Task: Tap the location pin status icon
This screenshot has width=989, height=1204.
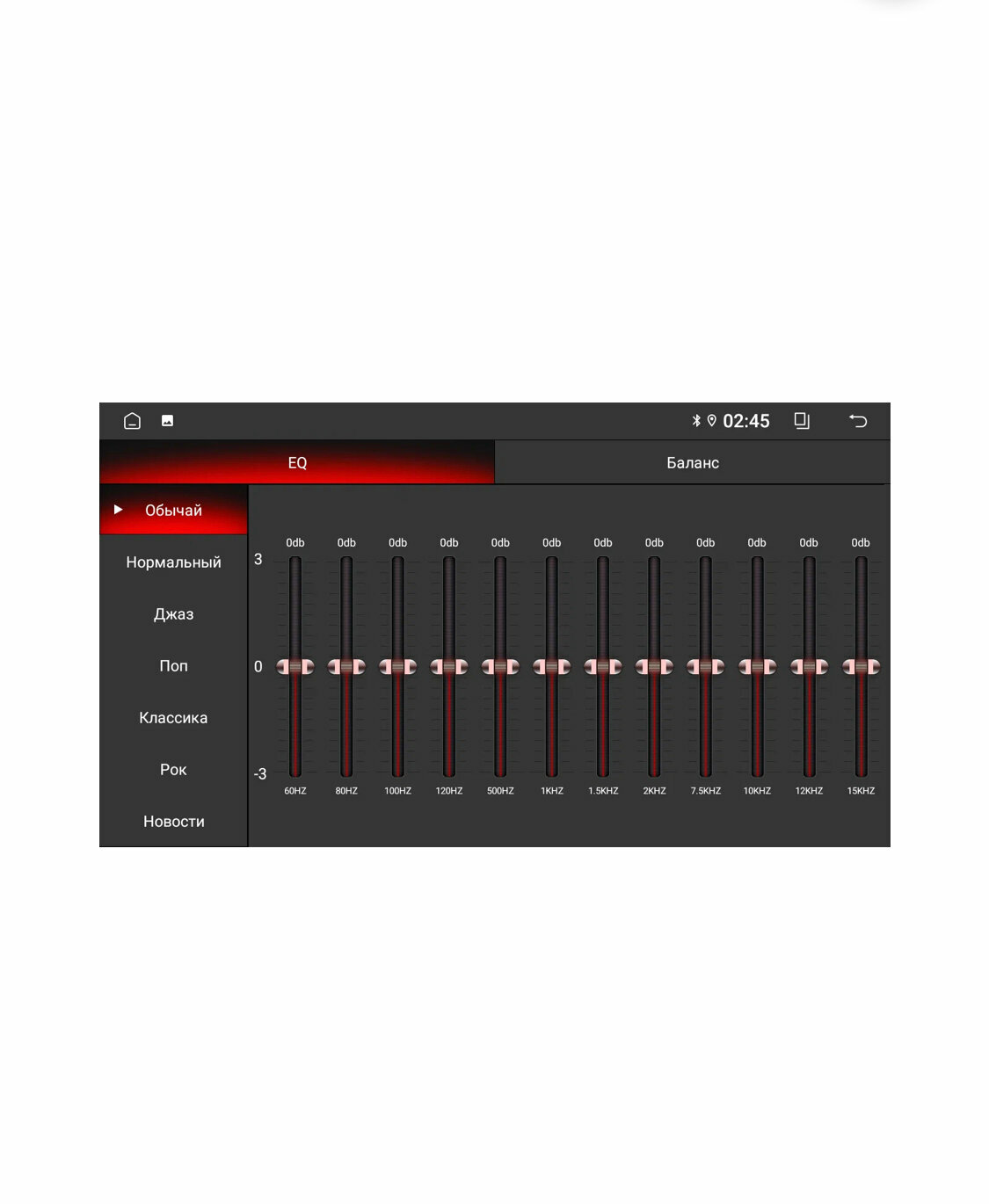Action: pos(712,421)
